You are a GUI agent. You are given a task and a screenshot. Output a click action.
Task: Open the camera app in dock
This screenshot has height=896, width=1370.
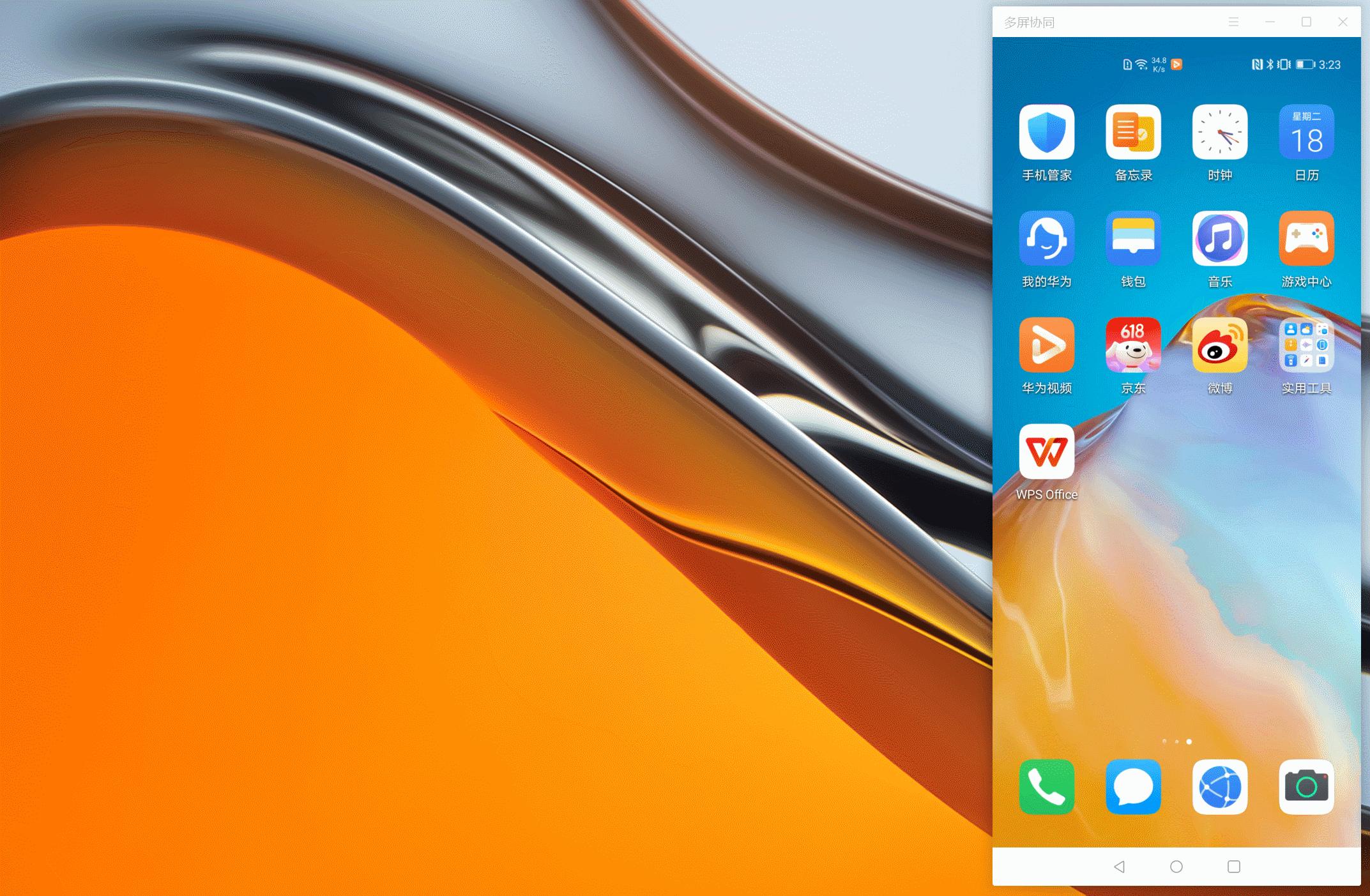[1306, 787]
